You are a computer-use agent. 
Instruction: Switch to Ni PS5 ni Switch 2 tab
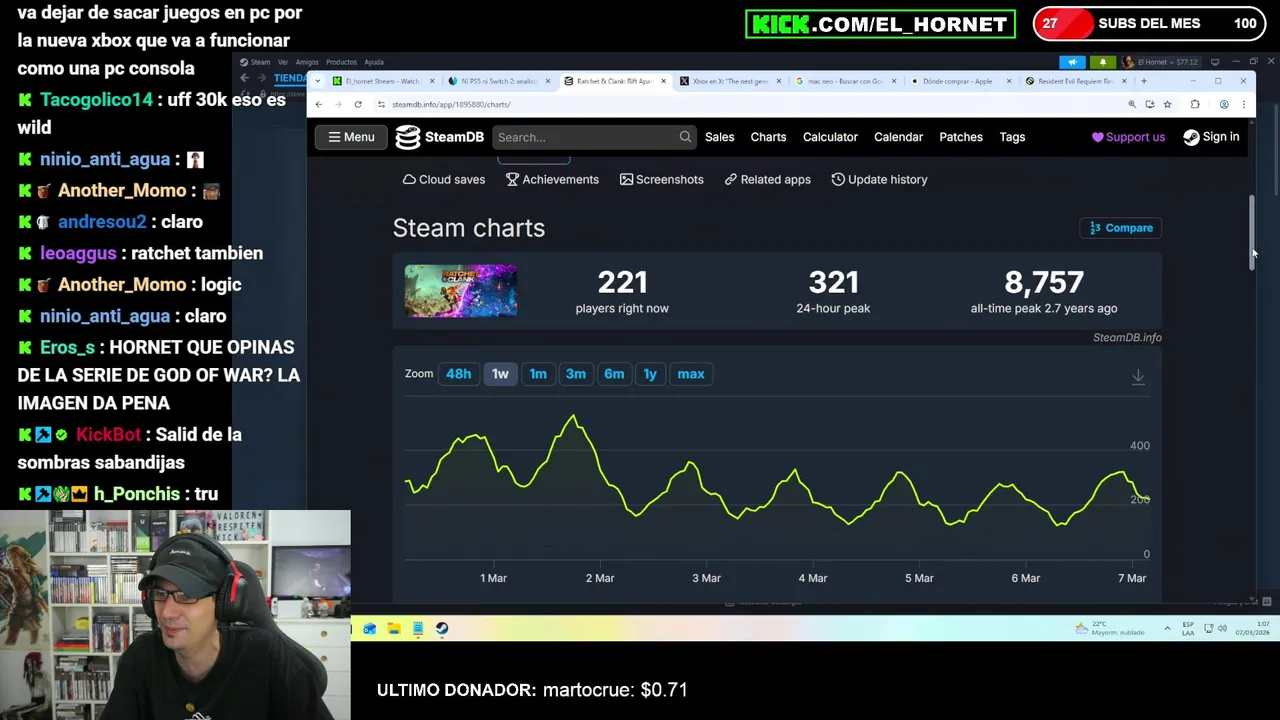click(x=499, y=81)
